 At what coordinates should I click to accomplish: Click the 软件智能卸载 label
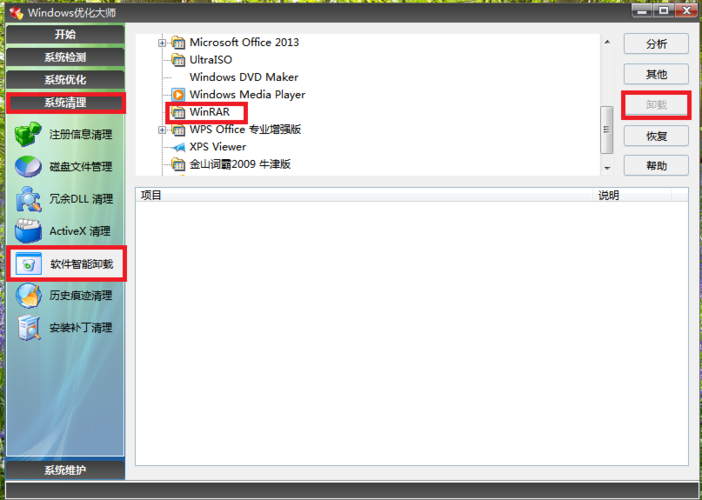pos(81,264)
